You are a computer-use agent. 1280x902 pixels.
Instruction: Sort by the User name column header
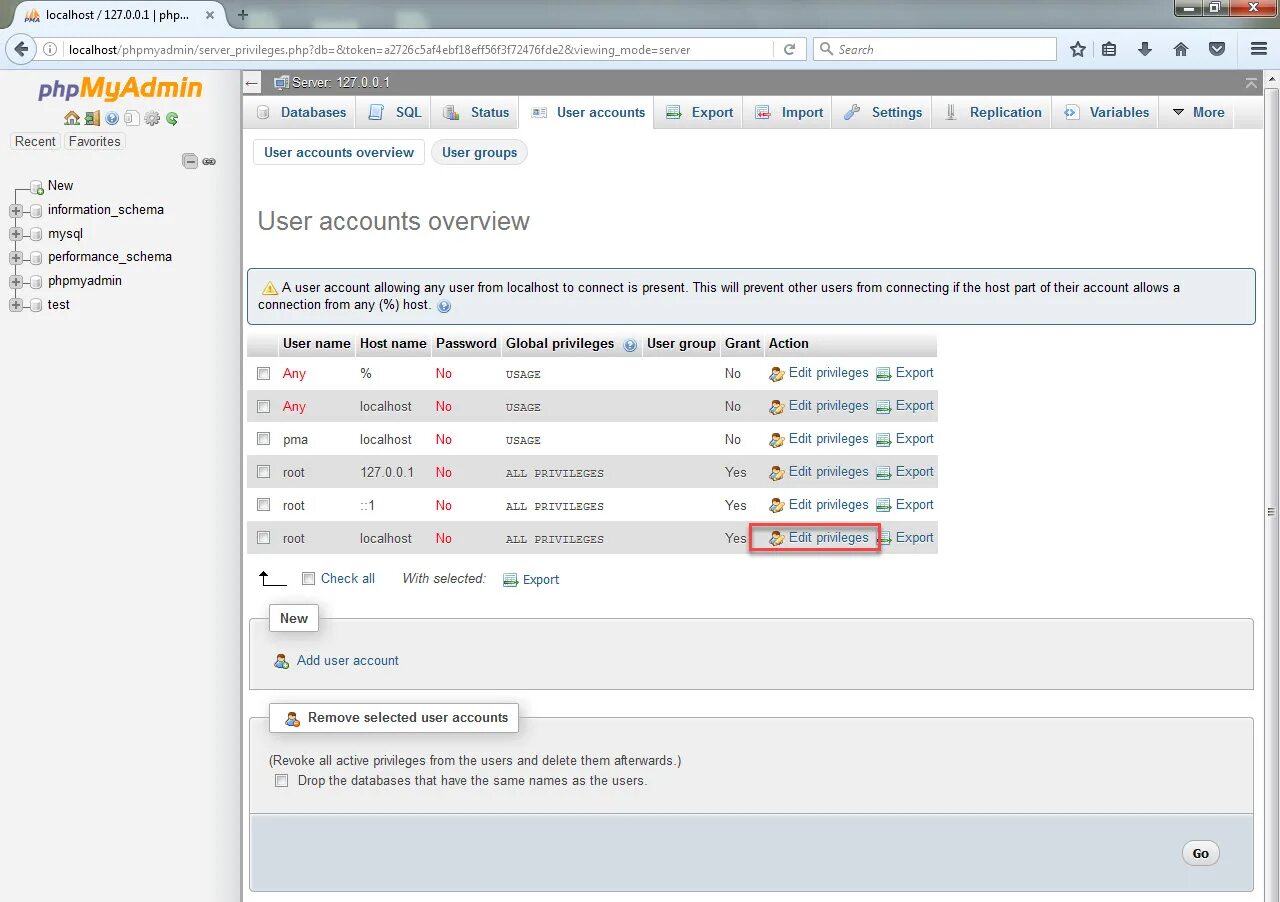(x=316, y=343)
